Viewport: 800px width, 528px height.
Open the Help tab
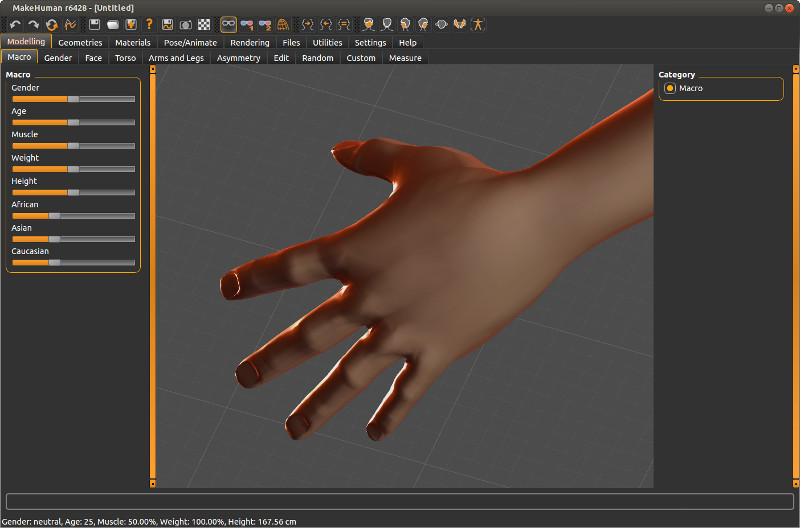408,43
